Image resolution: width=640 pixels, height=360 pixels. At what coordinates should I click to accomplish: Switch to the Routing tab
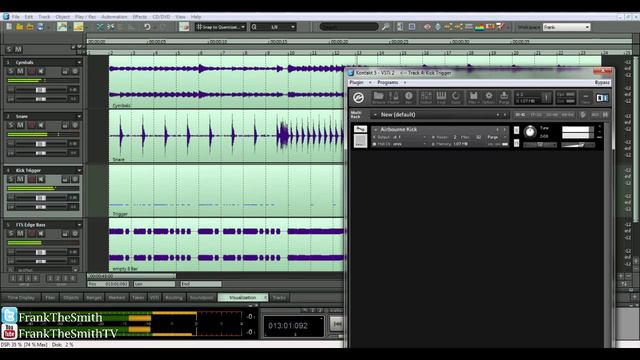point(174,298)
